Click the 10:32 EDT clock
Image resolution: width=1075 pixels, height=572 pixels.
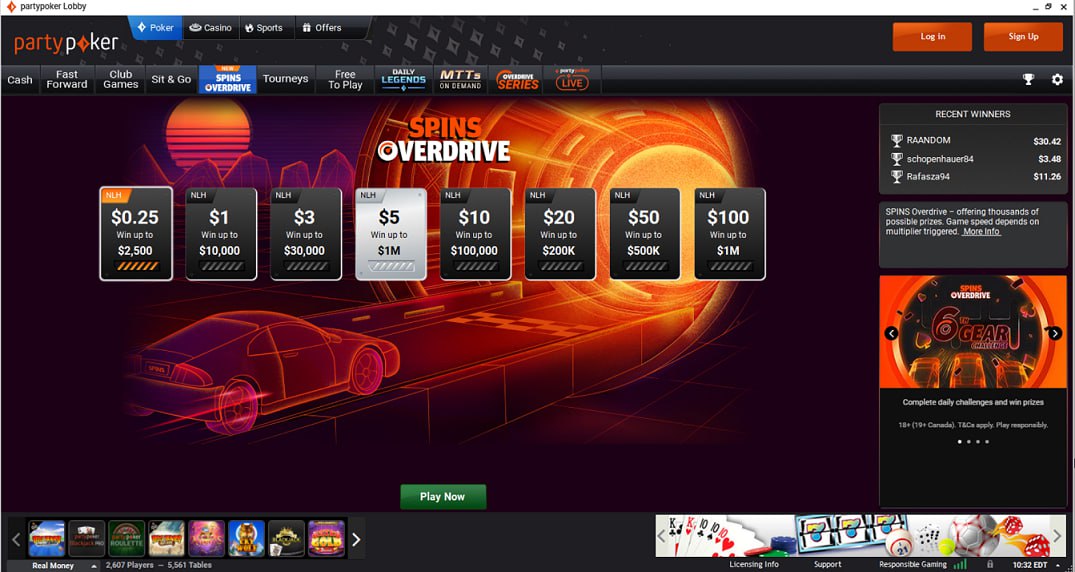pyautogui.click(x=1028, y=565)
